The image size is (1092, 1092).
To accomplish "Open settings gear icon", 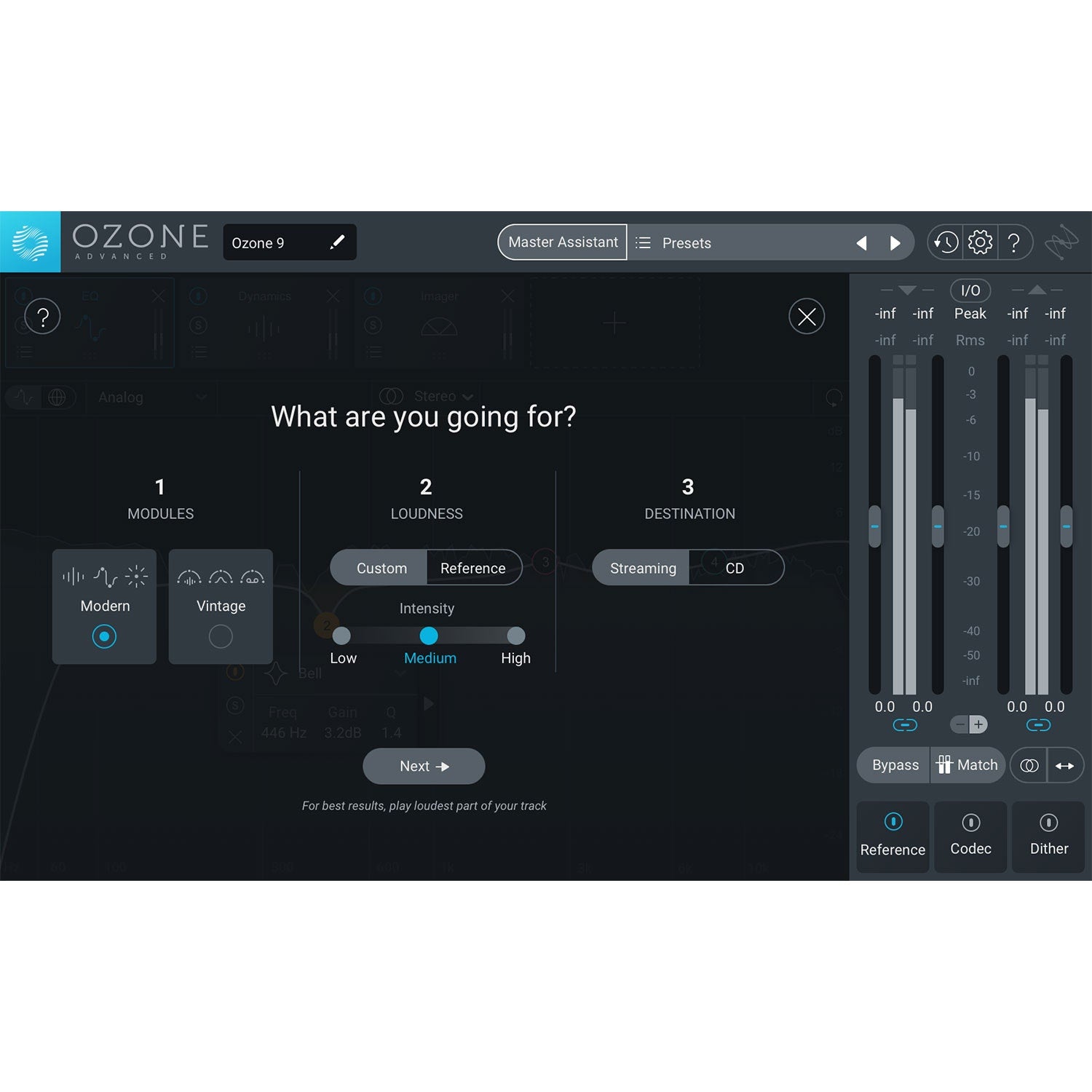I will point(980,242).
